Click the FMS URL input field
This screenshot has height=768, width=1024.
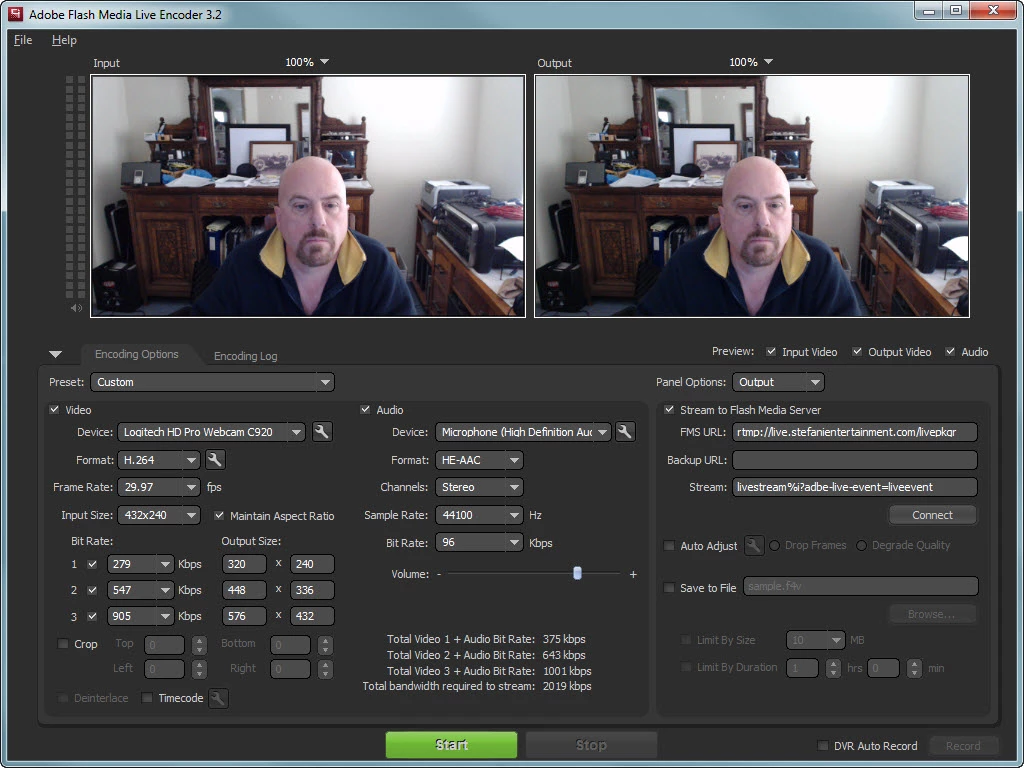pos(855,432)
